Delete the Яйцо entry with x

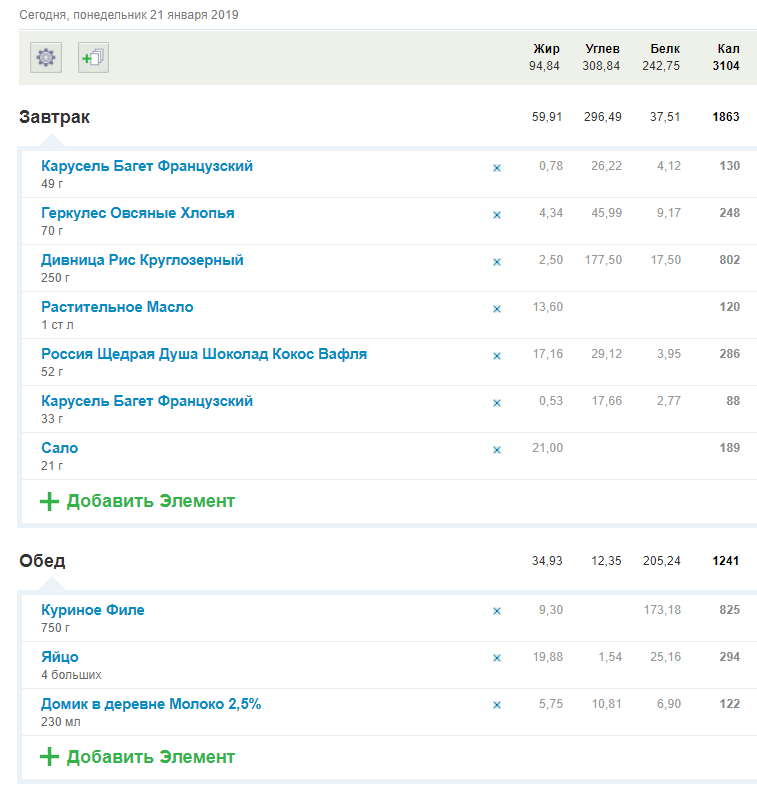coord(497,659)
